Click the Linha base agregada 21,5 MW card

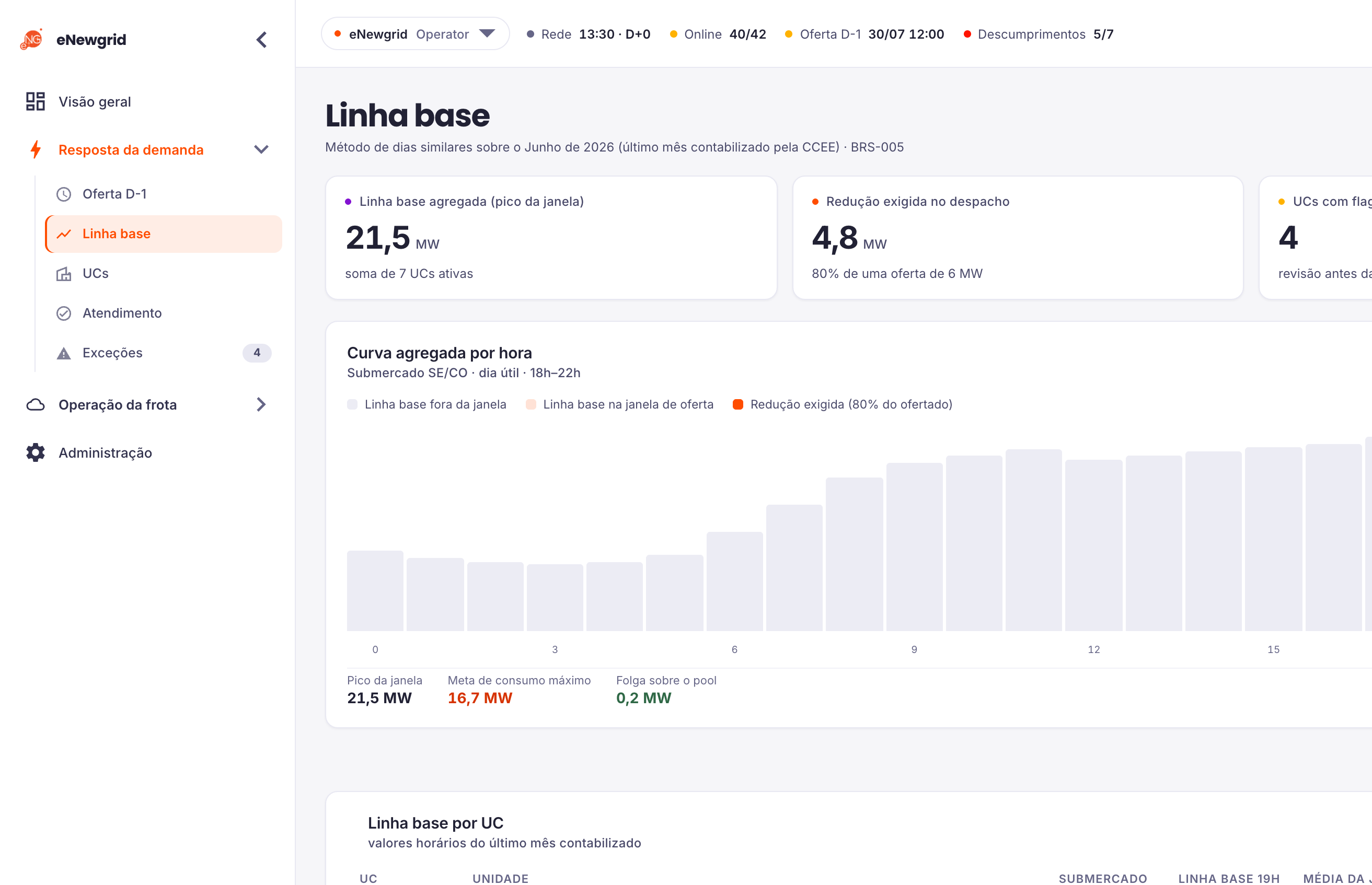click(551, 237)
